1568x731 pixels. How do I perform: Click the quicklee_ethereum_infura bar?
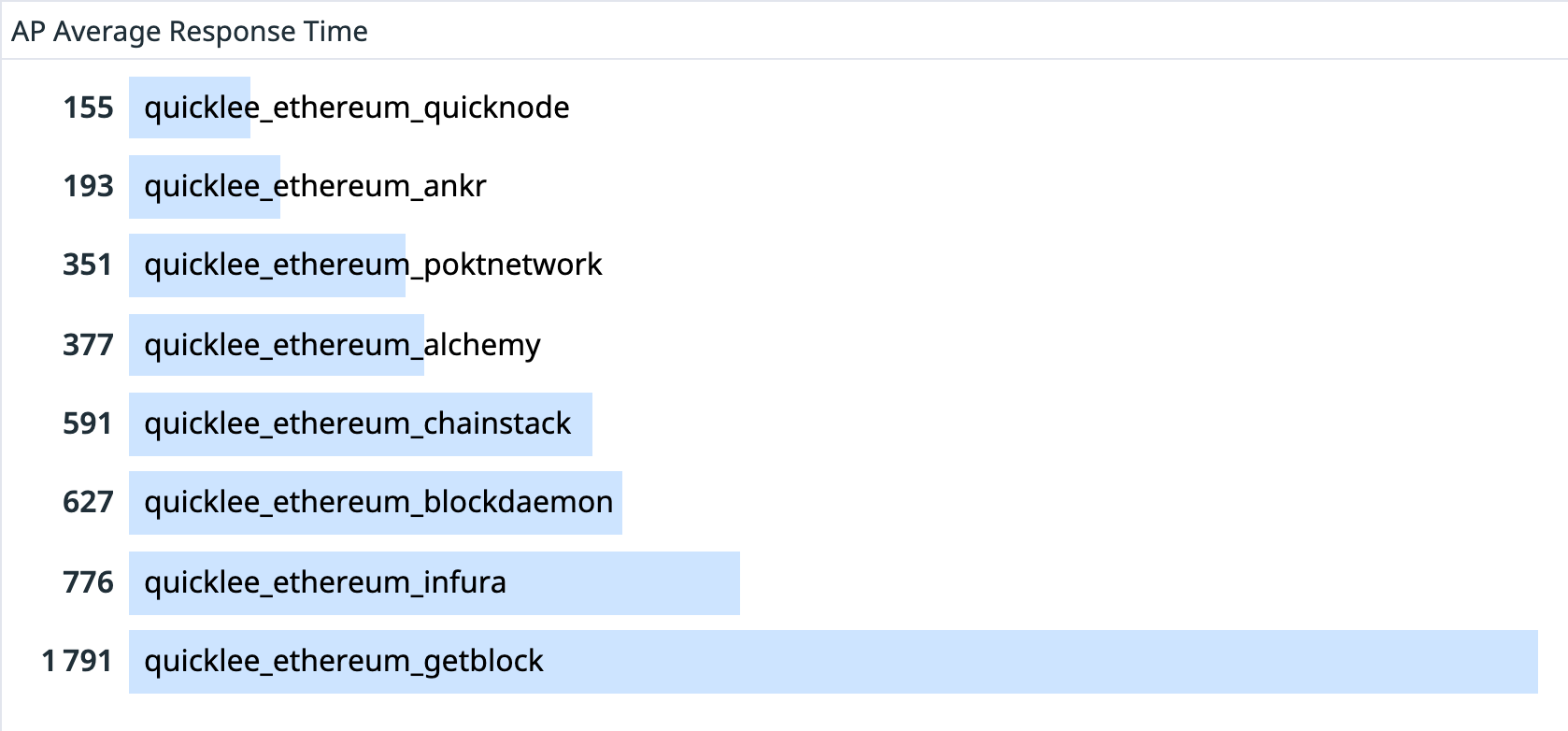435,583
